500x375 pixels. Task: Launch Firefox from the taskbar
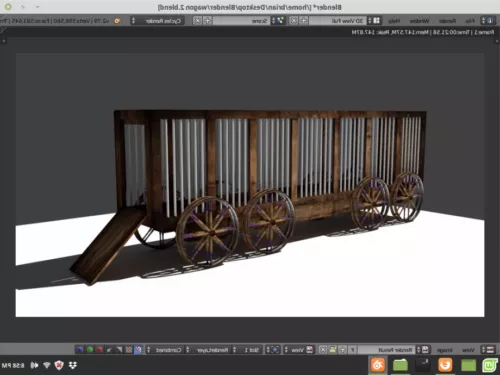[x=445, y=365]
